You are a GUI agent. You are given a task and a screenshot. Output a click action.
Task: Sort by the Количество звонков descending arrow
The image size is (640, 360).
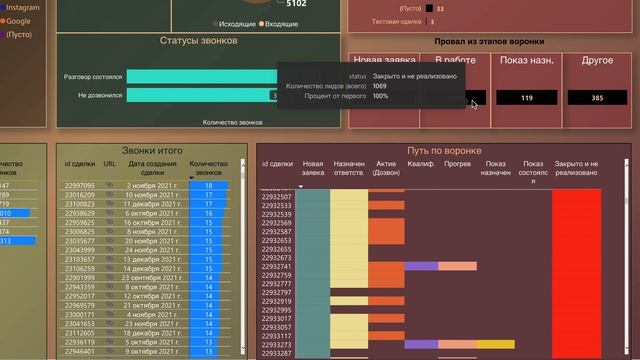(191, 178)
